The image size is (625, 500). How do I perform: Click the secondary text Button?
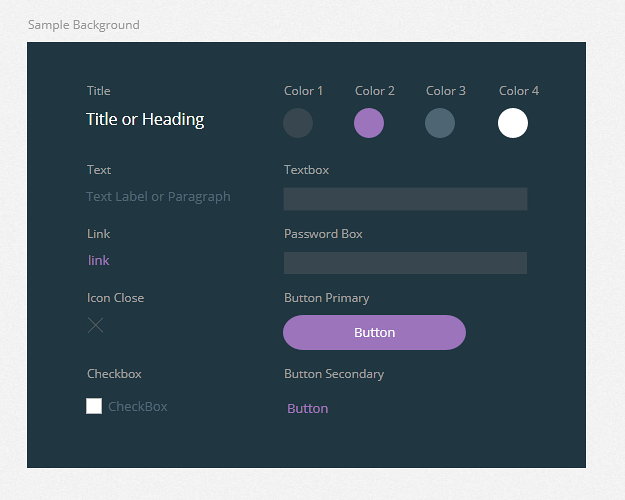[x=308, y=408]
